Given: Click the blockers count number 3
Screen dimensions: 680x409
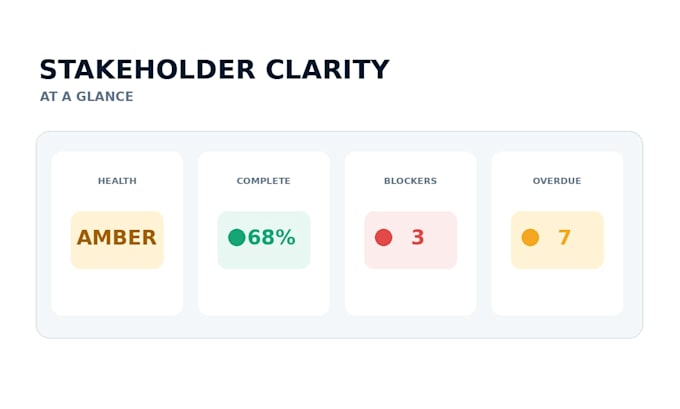Looking at the screenshot, I should pyautogui.click(x=418, y=238).
